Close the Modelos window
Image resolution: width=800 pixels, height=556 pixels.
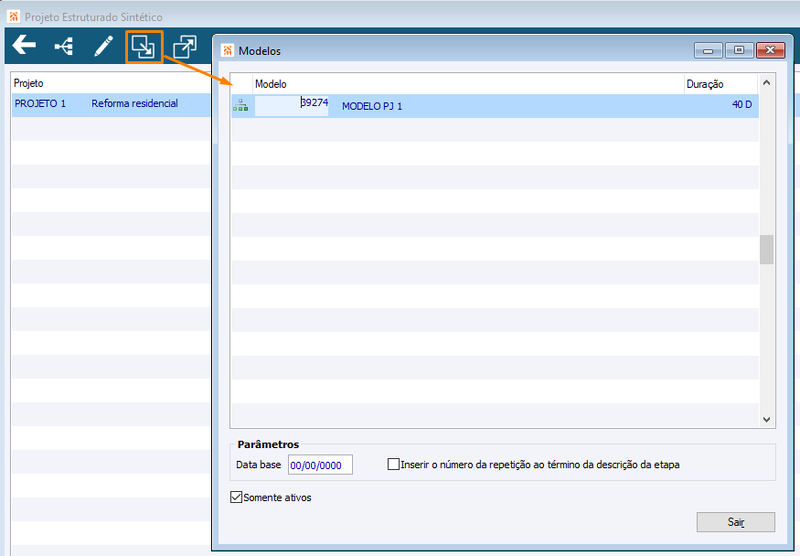coord(770,50)
